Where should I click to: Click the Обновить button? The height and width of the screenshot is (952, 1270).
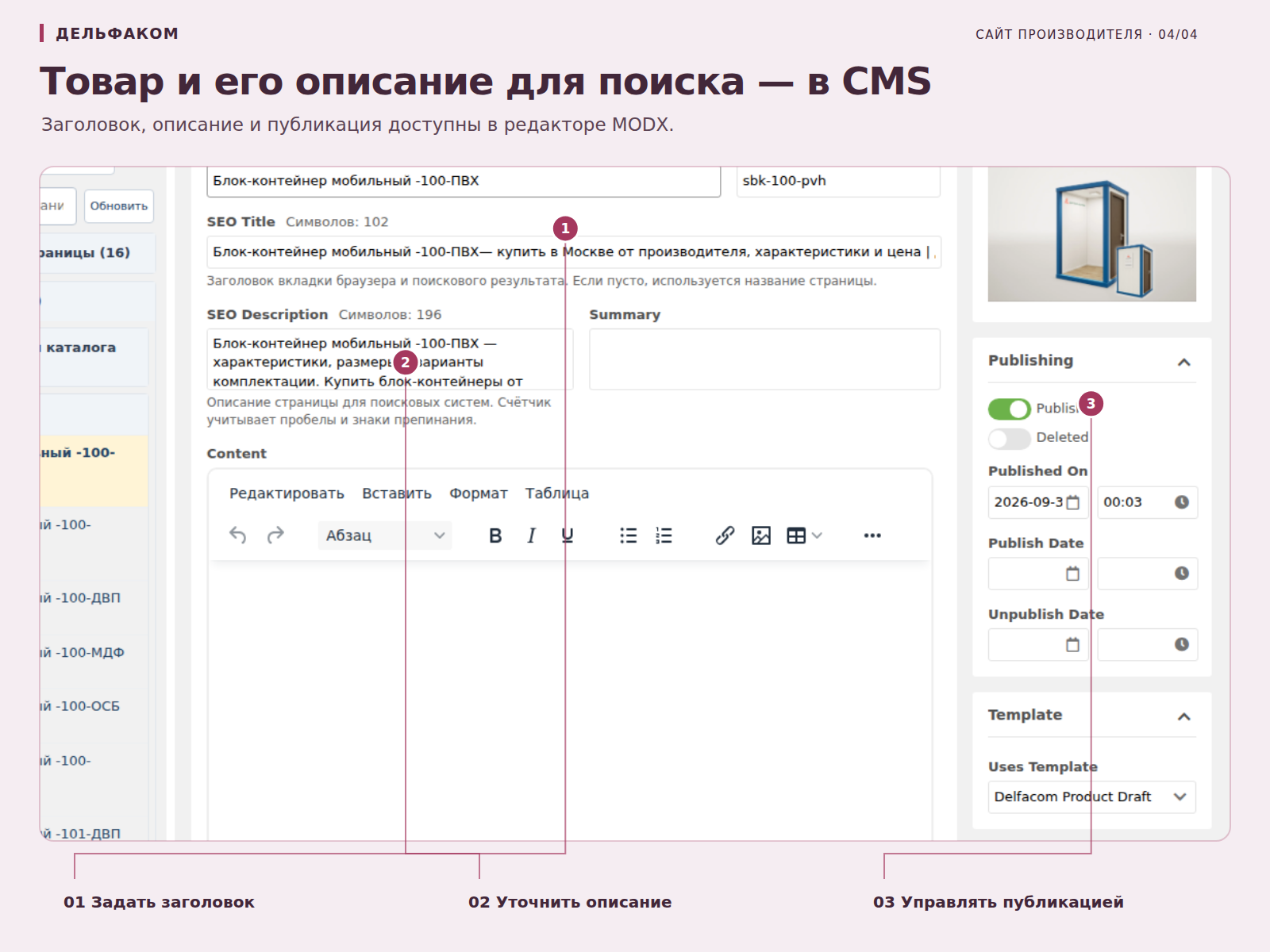pyautogui.click(x=119, y=206)
